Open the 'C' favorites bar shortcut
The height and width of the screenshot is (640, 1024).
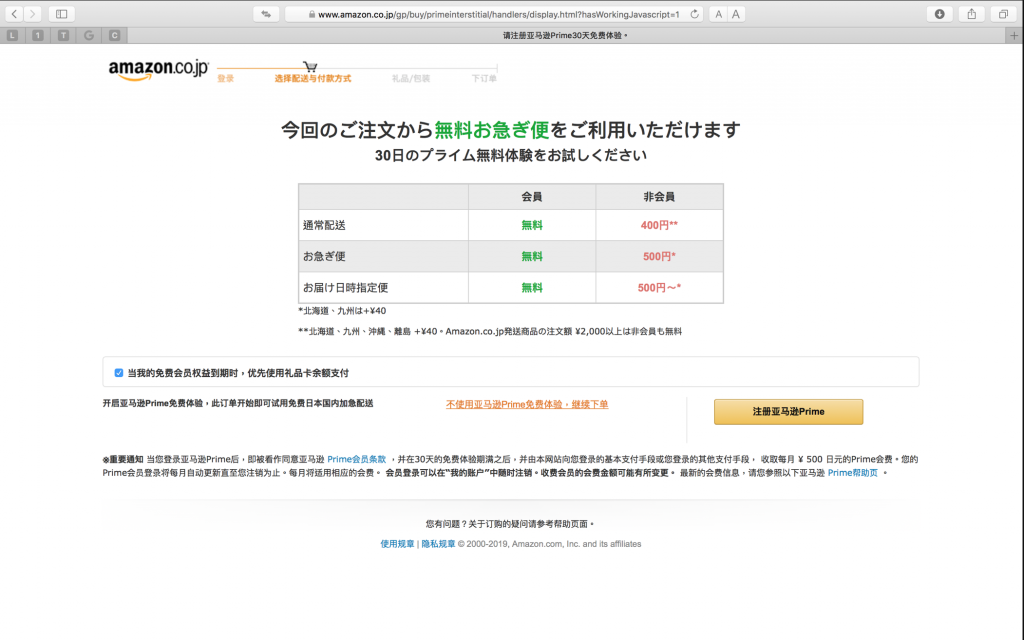pyautogui.click(x=114, y=35)
